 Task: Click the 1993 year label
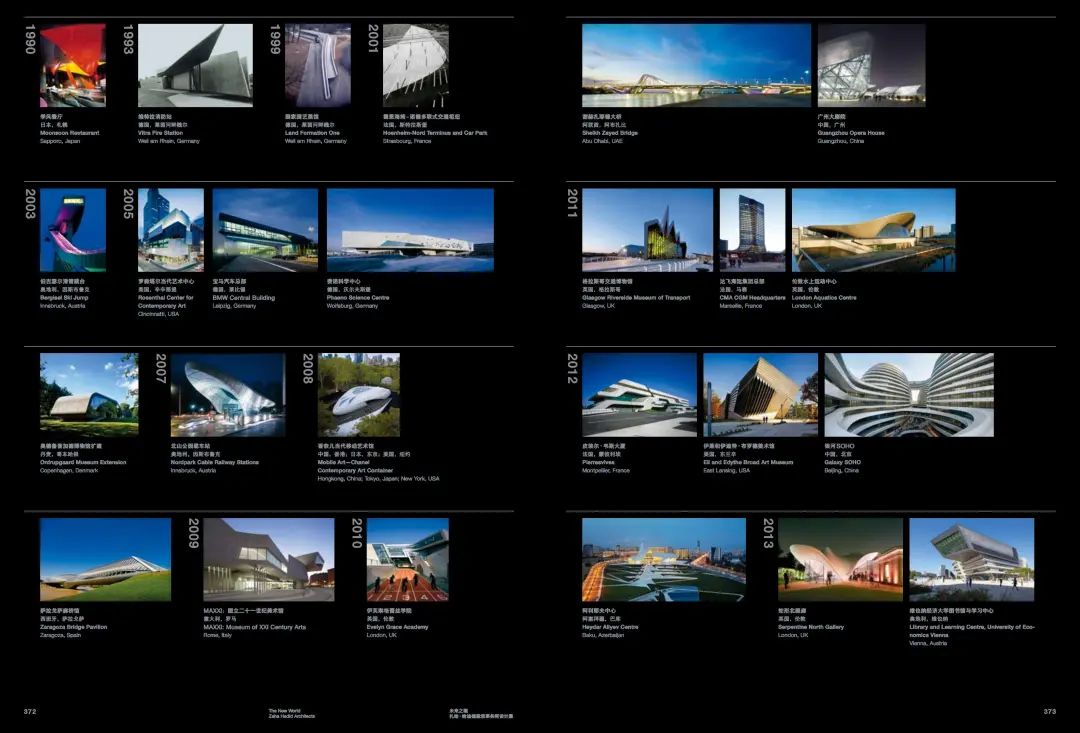(128, 39)
